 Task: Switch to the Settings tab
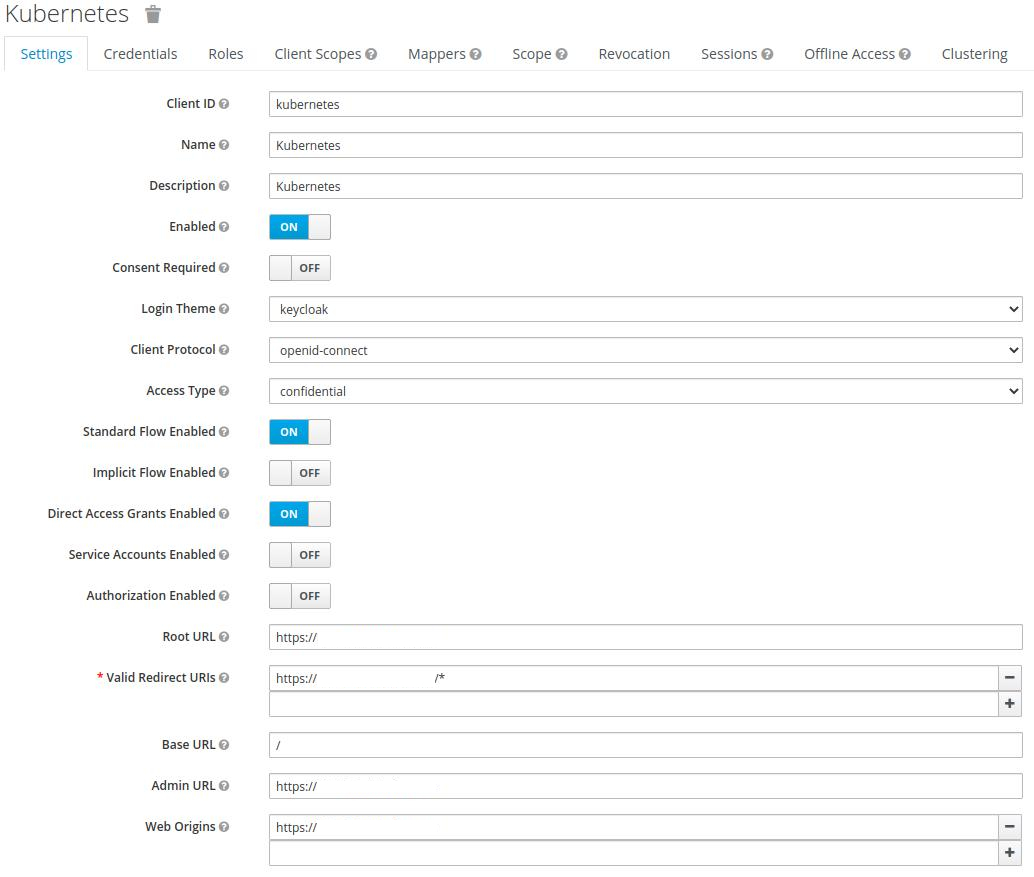click(46, 54)
